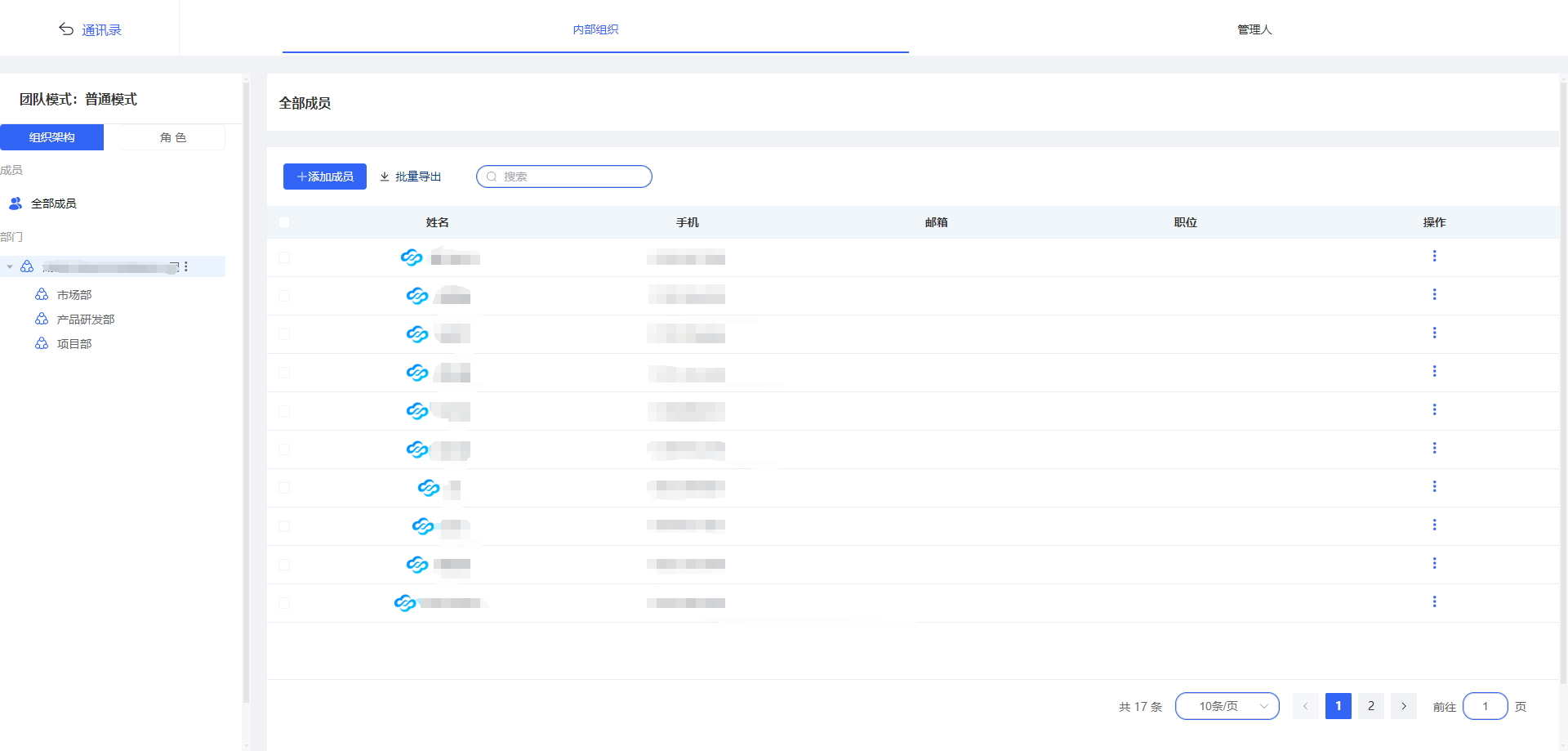Go to next page with right chevron

[1404, 706]
